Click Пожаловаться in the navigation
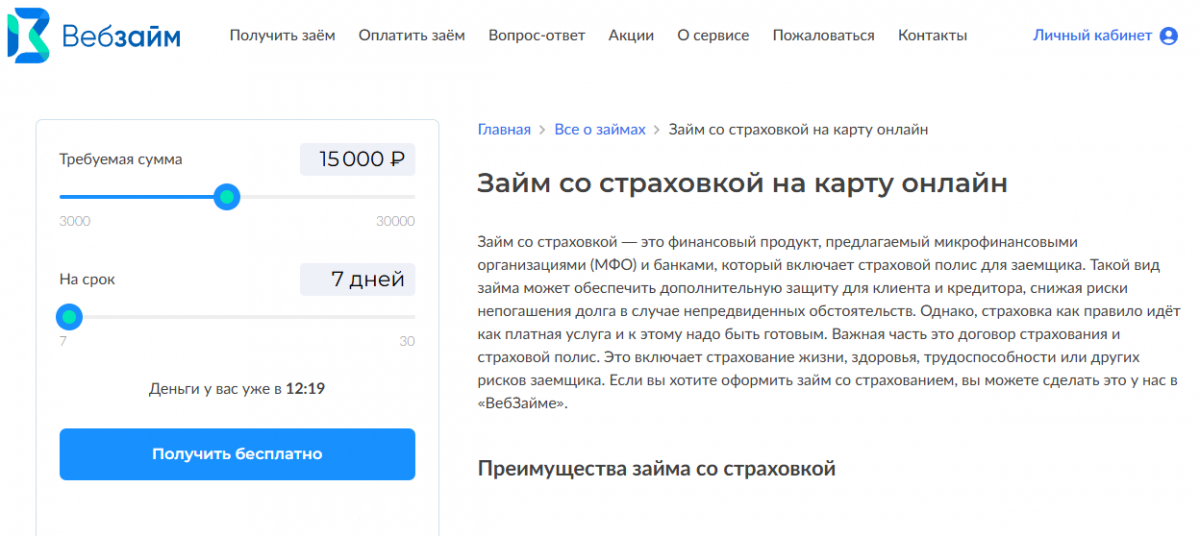The image size is (1200, 536). coord(823,36)
